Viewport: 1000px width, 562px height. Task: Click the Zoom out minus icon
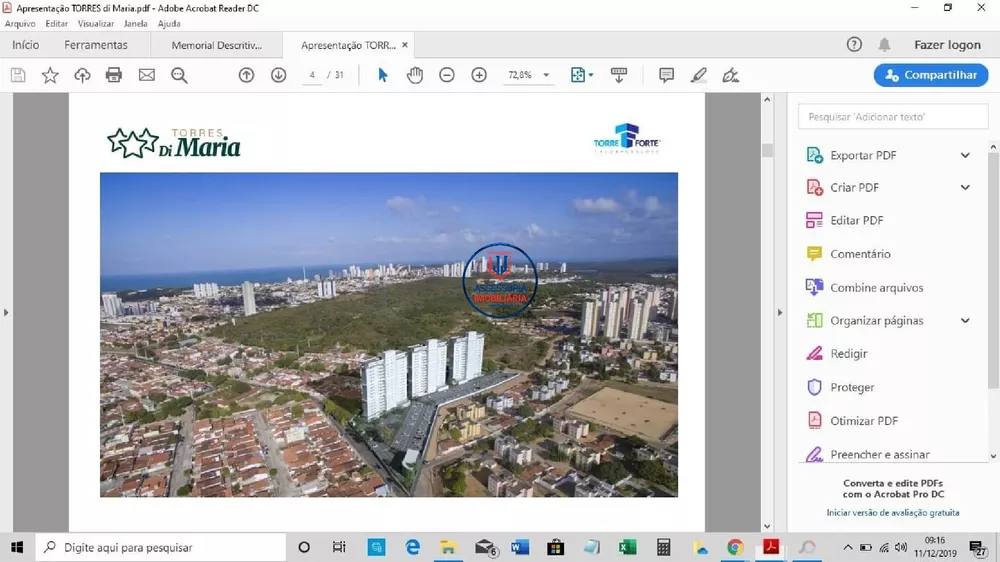447,75
